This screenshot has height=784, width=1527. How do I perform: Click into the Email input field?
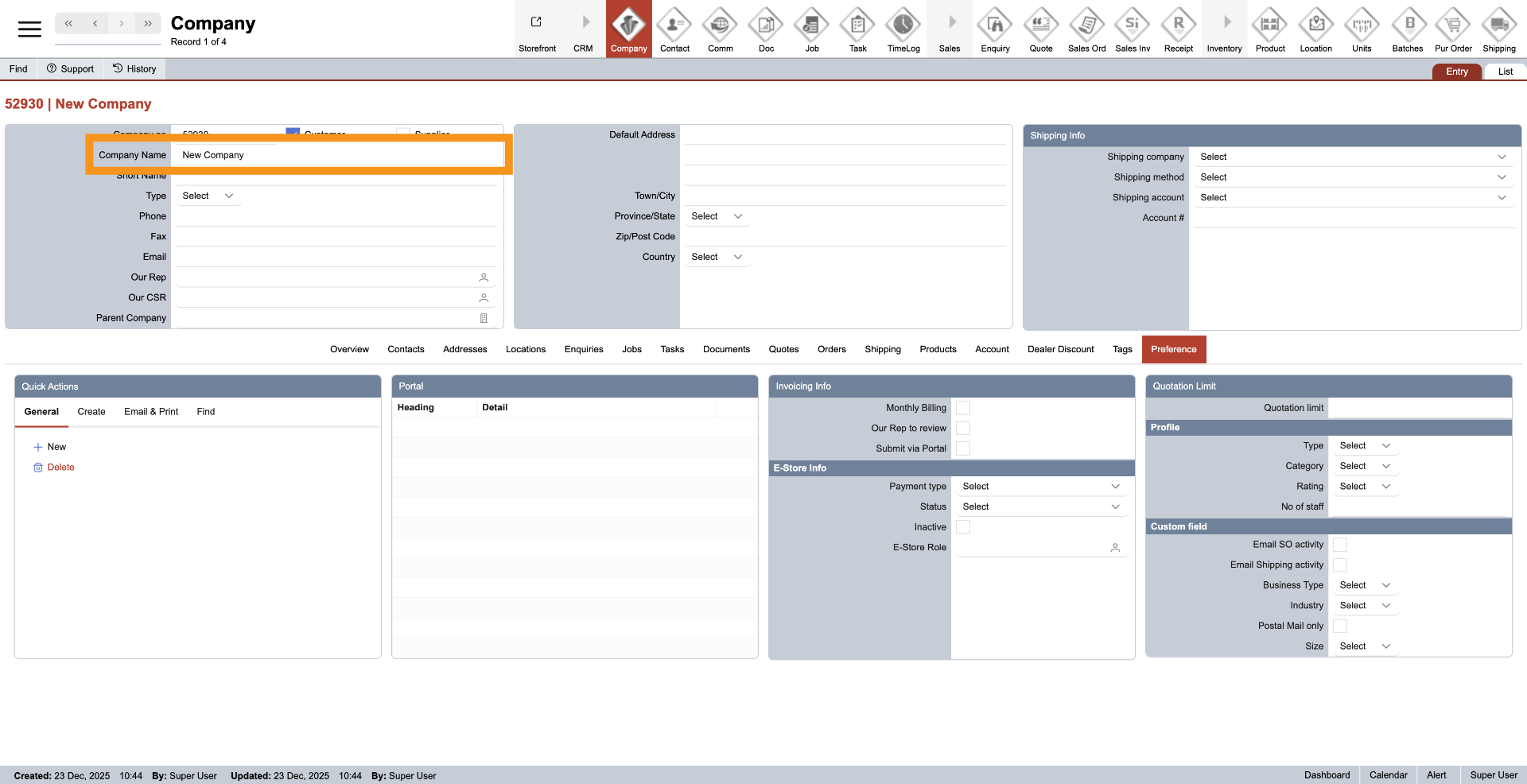pyautogui.click(x=334, y=257)
